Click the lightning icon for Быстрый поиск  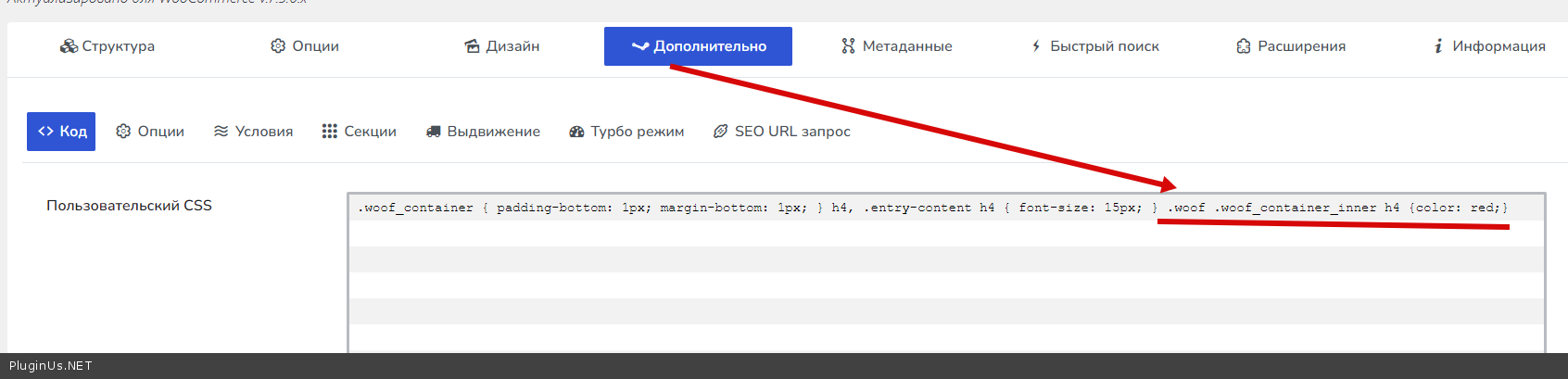(1036, 46)
